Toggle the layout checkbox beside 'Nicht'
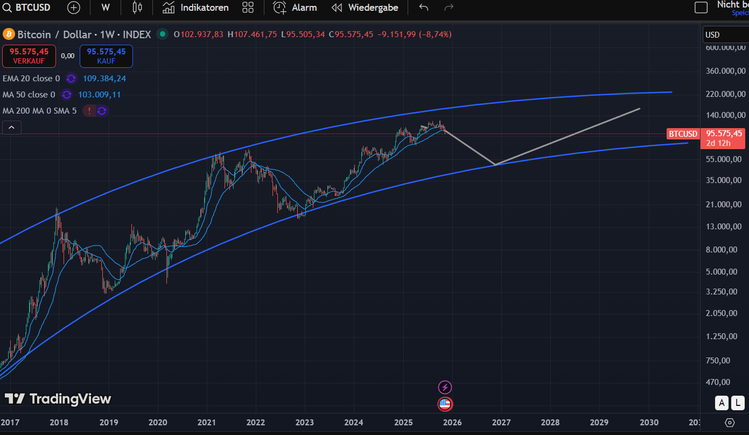 click(x=701, y=7)
